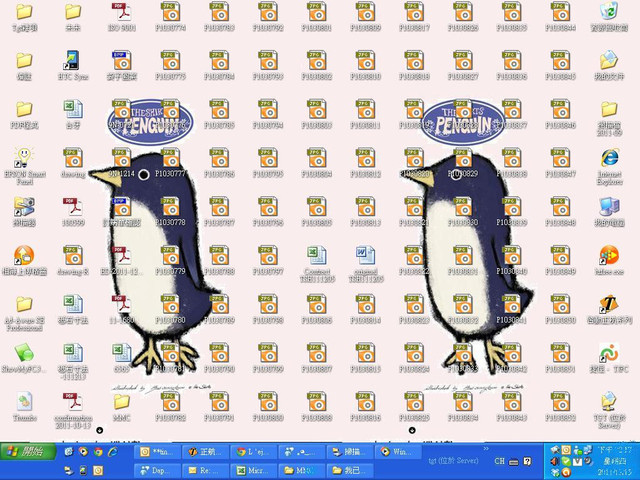640x480 pixels.
Task: Expand the taskbar toolbar chevron (>>)
Action: [486, 449]
